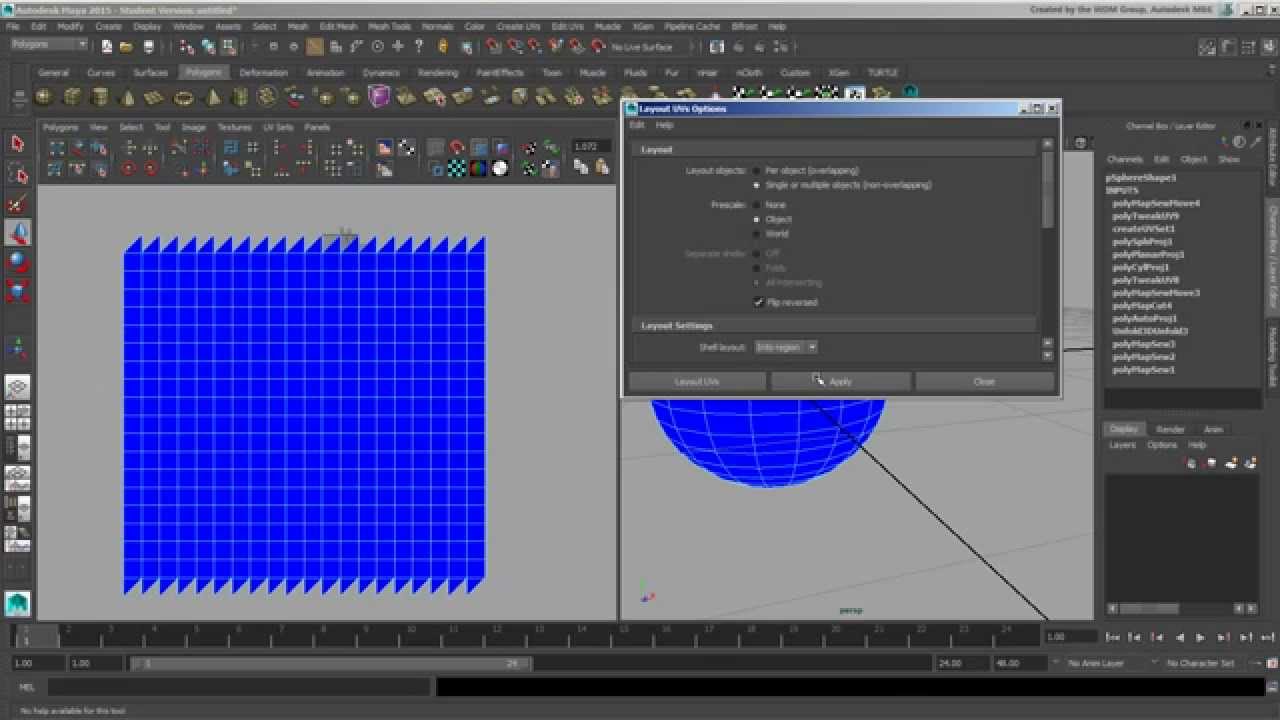The height and width of the screenshot is (720, 1280).
Task: Open the Edit UVs menu
Action: click(567, 27)
